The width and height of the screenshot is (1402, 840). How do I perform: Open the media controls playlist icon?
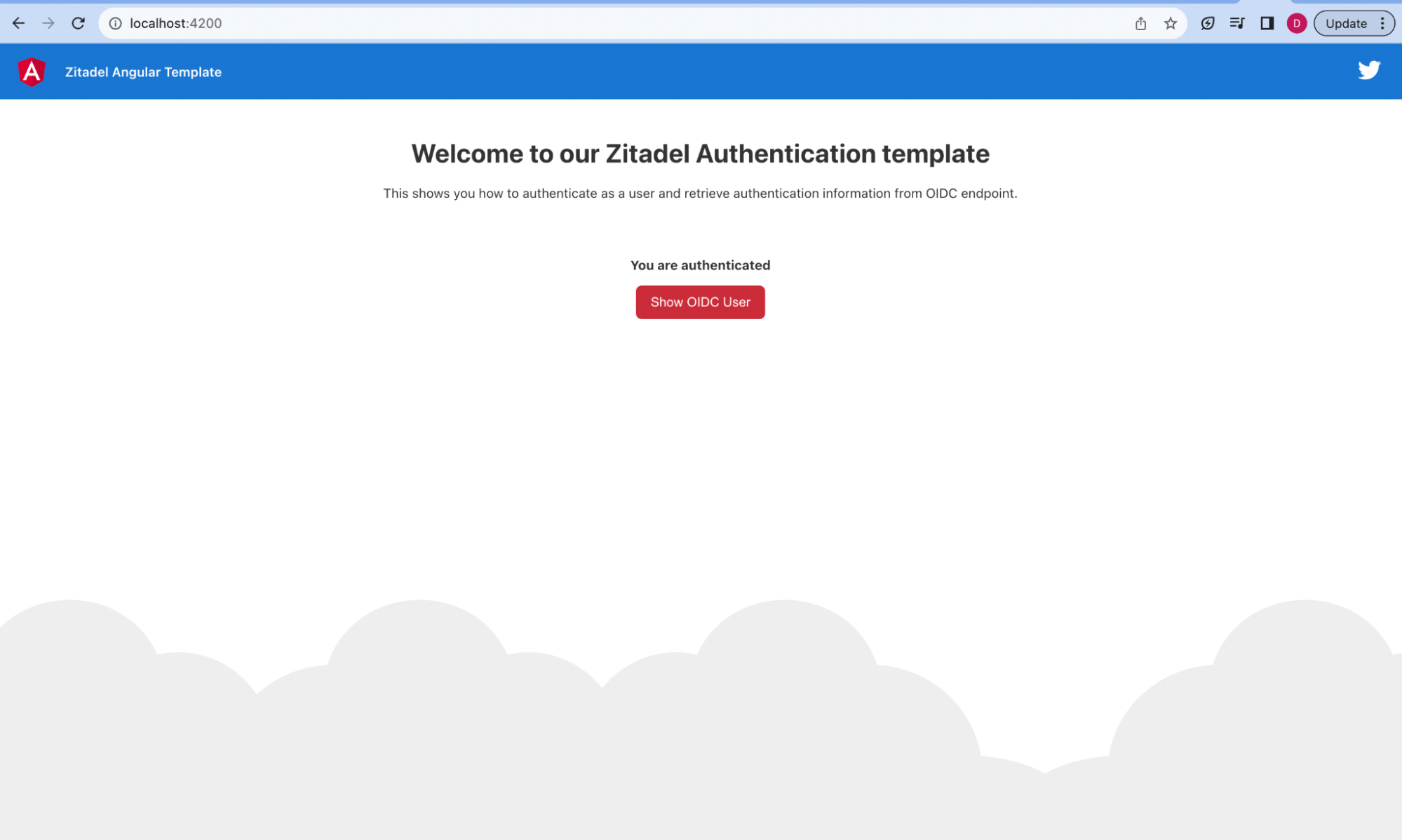(1236, 23)
